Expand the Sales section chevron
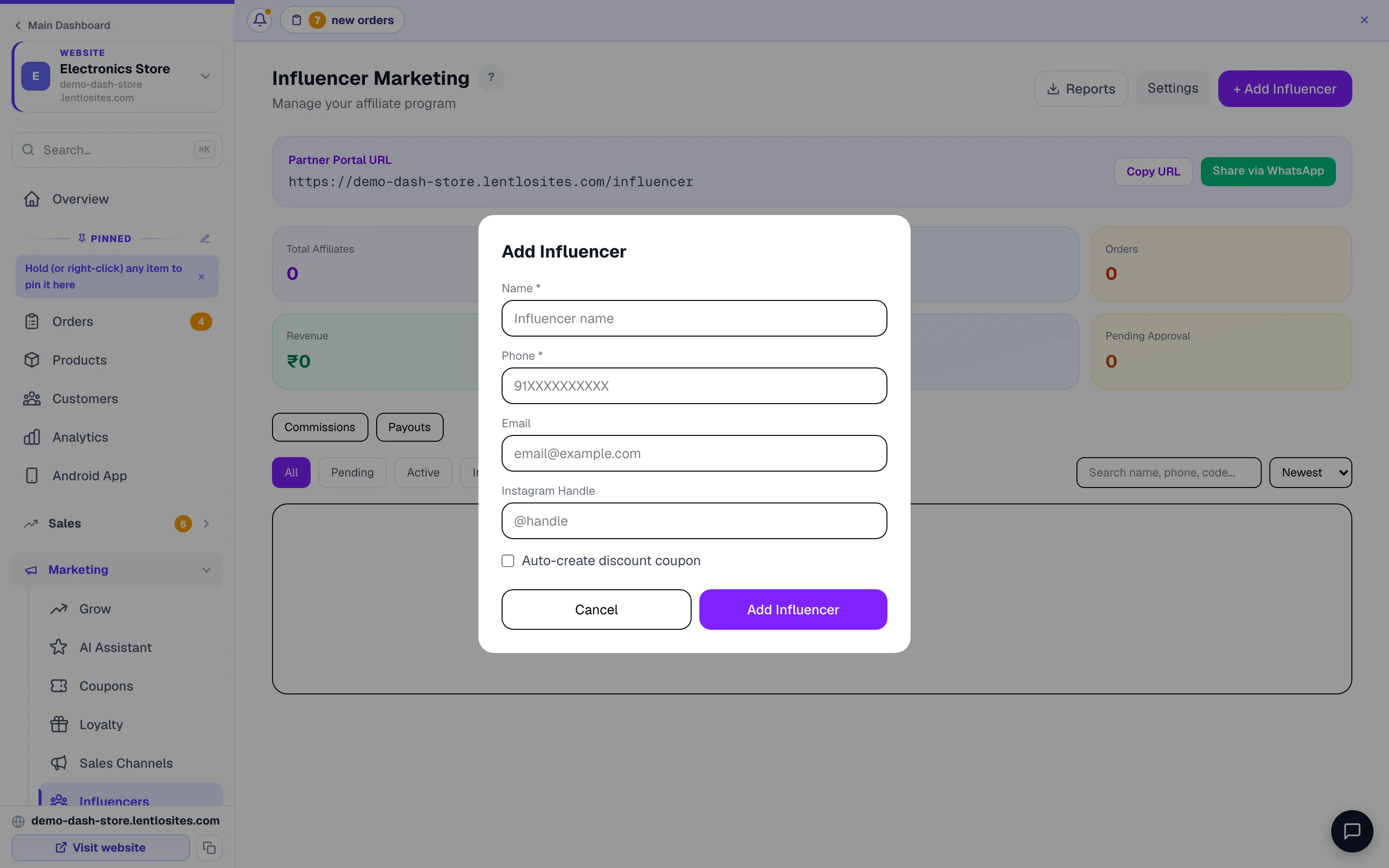Screen dimensions: 1389x868 [x=206, y=524]
